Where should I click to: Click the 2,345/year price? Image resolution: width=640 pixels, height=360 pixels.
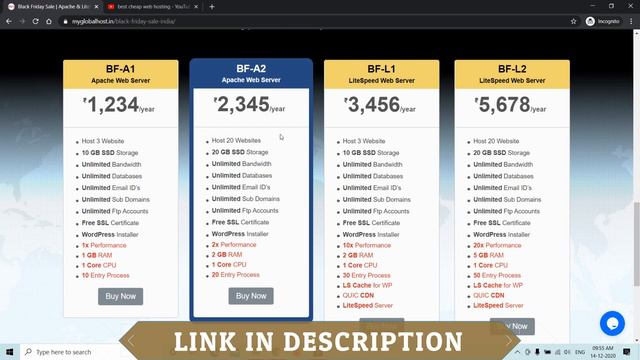click(x=250, y=104)
